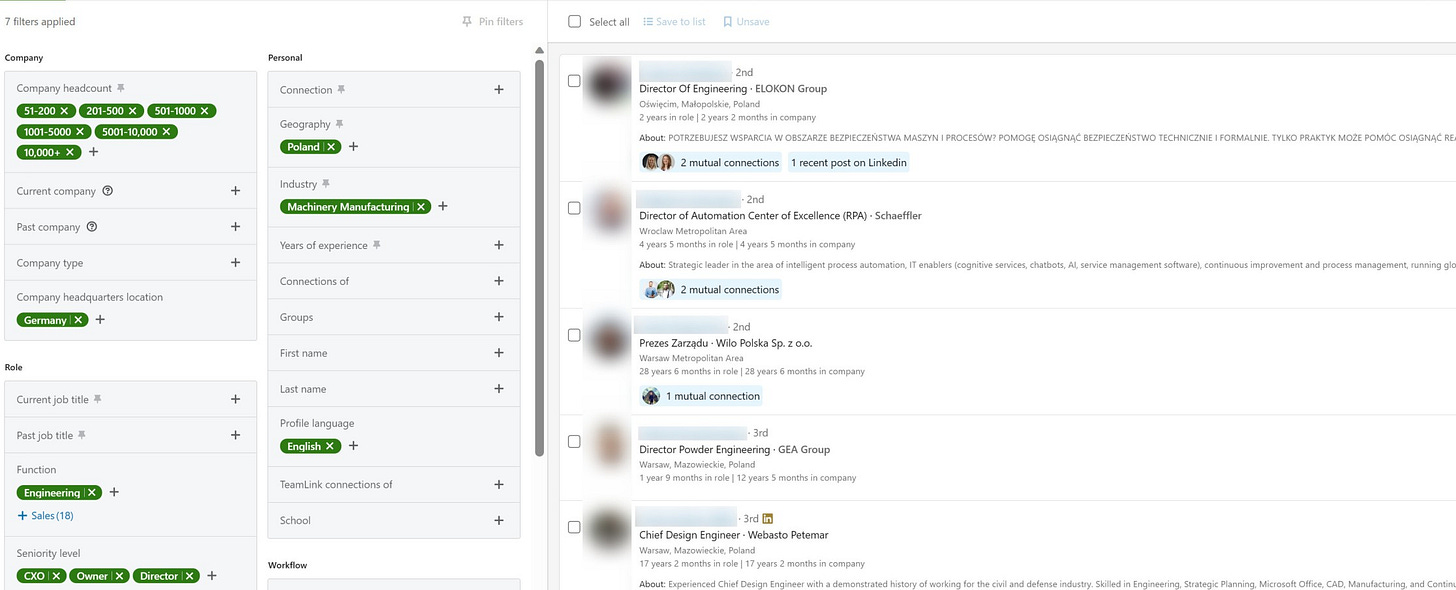Click the Current company help icon
1456x590 pixels.
pyautogui.click(x=108, y=191)
